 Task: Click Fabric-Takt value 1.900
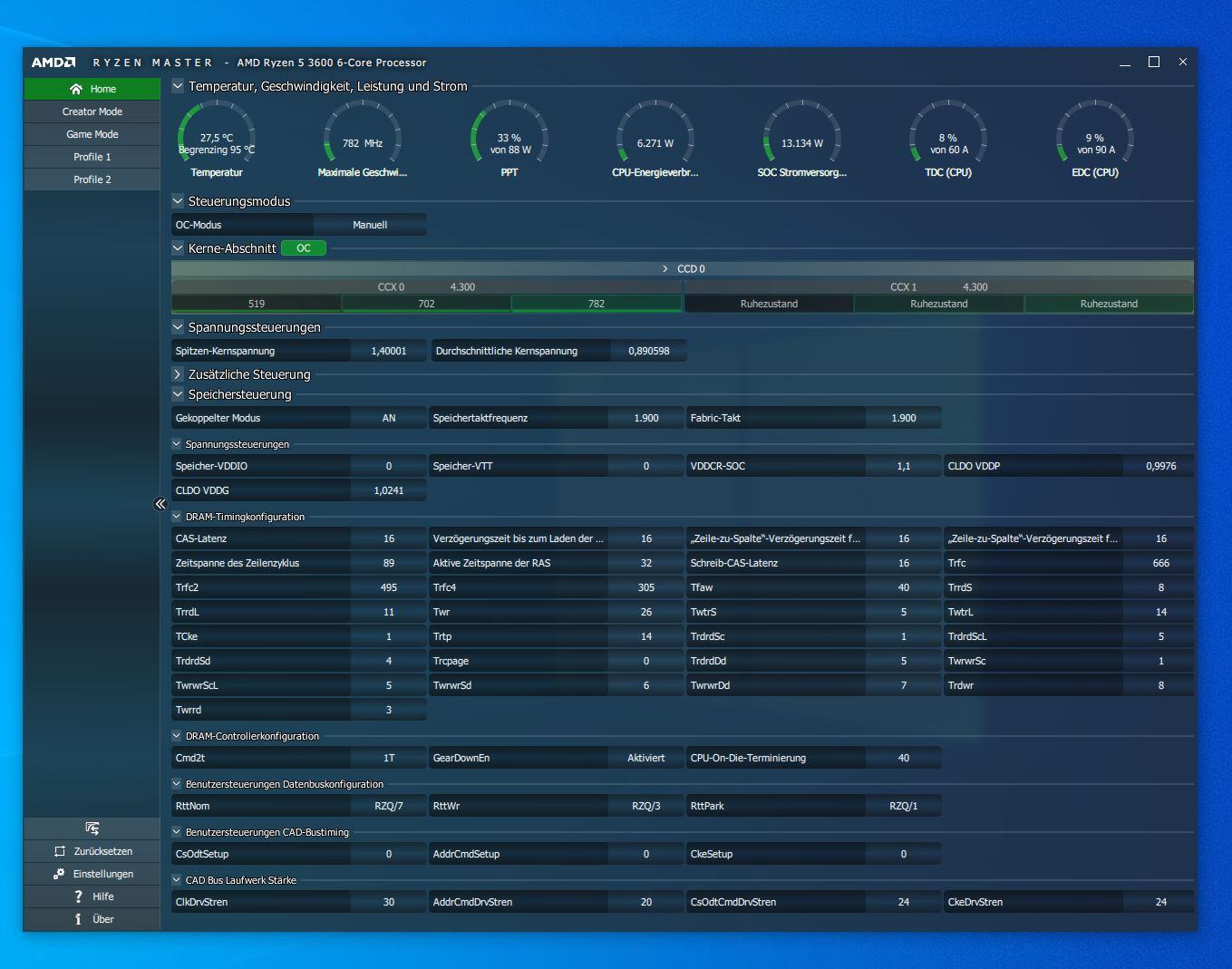pos(904,418)
